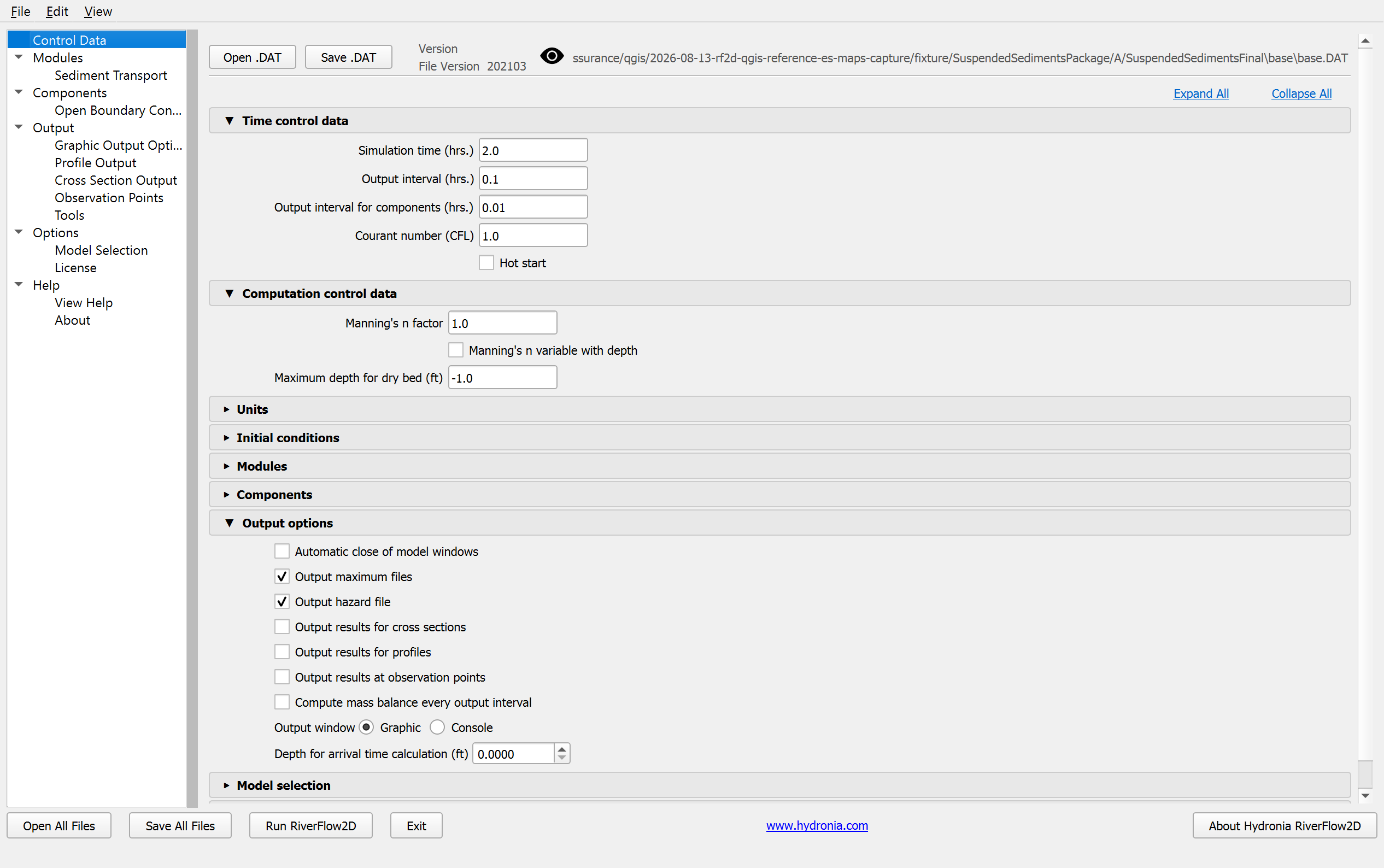Click Maximum depth for dry bed field
This screenshot has height=868, width=1384.
pos(502,378)
